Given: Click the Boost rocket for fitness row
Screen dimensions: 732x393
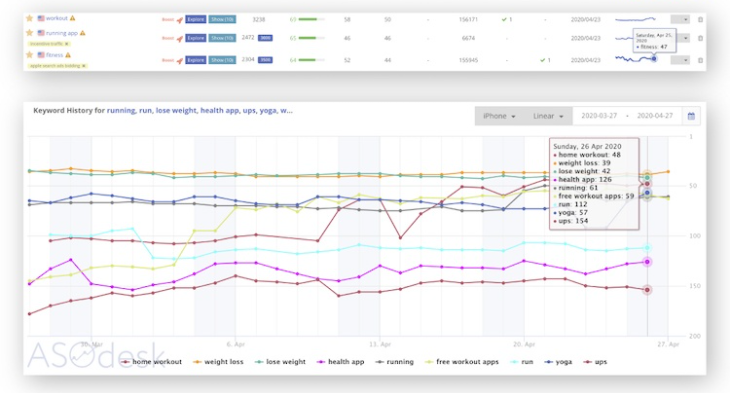Looking at the screenshot, I should (179, 60).
